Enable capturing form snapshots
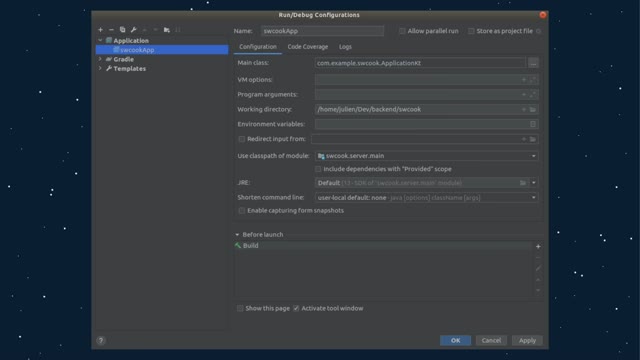Image resolution: width=640 pixels, height=360 pixels. point(242,211)
